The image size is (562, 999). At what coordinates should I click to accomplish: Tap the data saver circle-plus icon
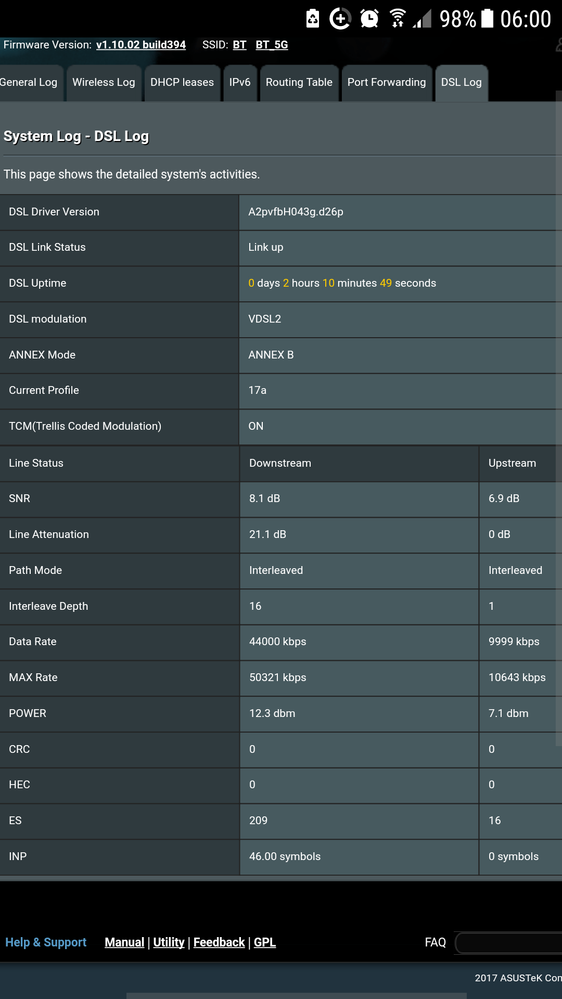point(340,18)
